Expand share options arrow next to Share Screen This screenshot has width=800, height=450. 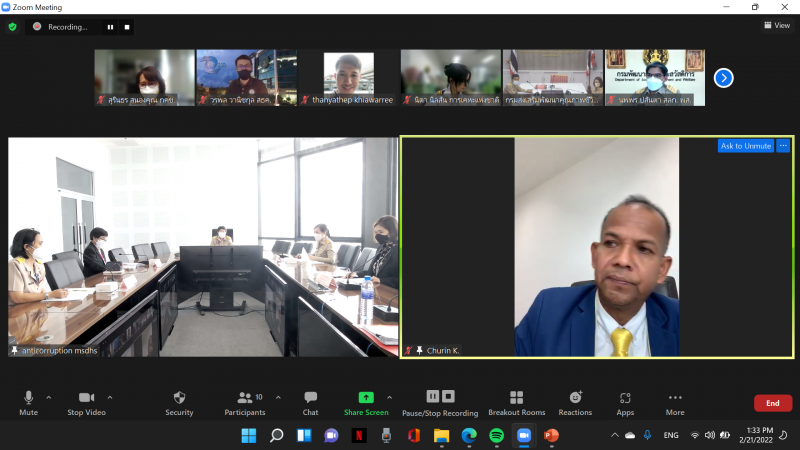[390, 397]
